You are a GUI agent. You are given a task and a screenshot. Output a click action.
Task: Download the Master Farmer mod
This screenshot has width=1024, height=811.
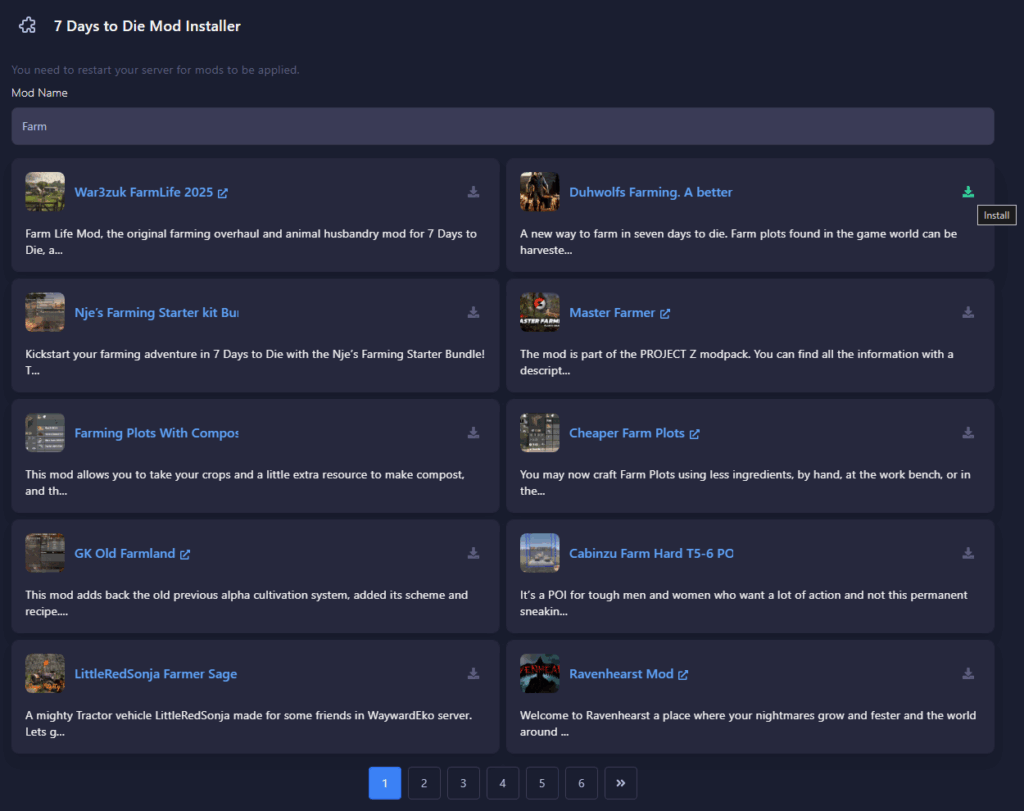pos(967,313)
